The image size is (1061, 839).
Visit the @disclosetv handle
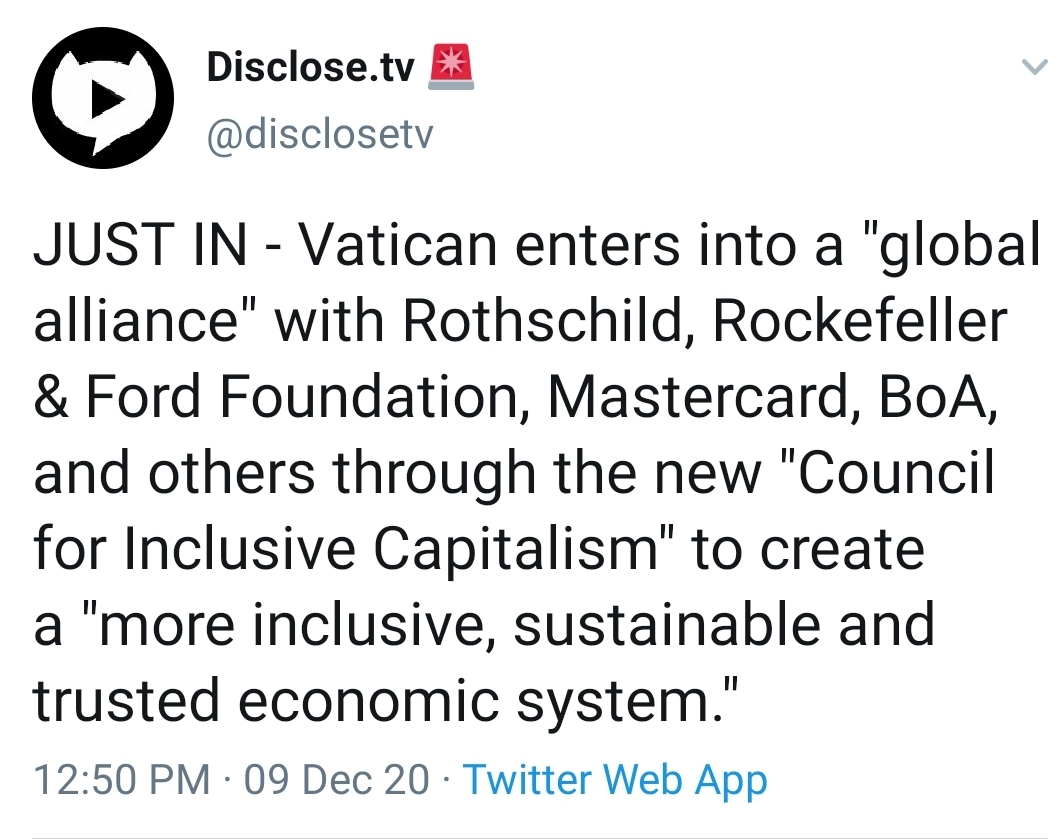point(319,134)
